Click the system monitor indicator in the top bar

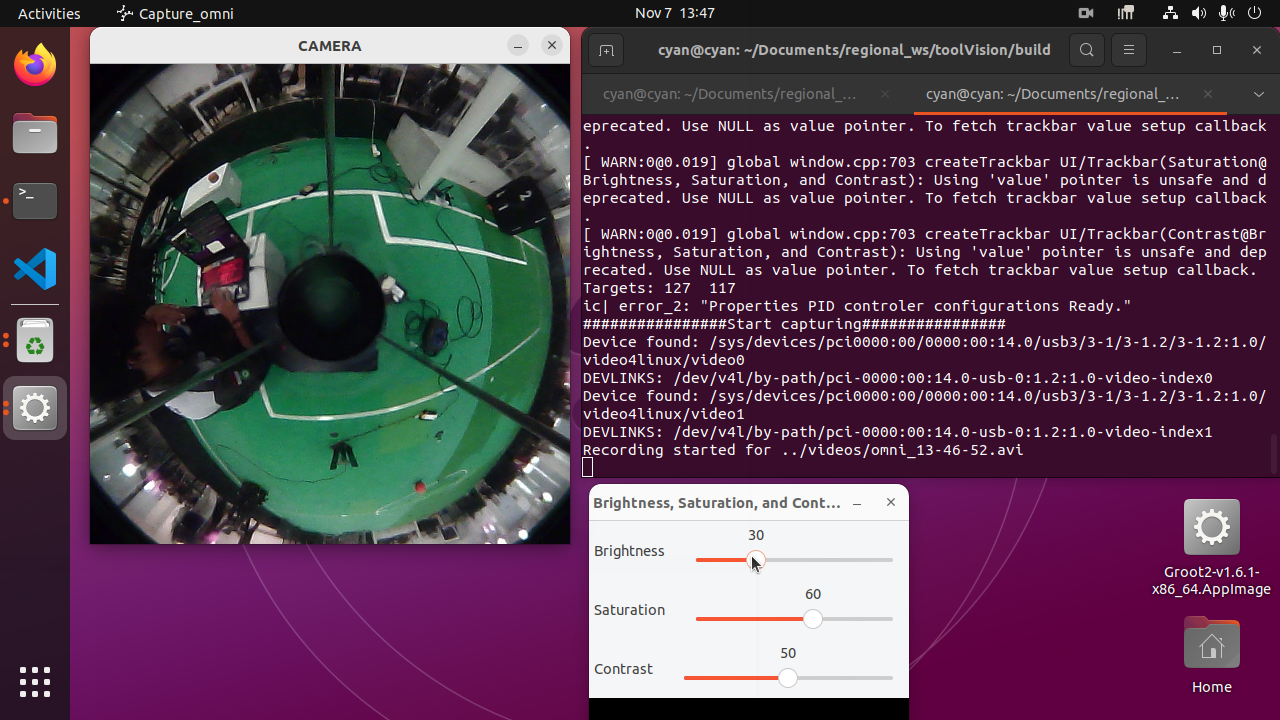(x=1126, y=13)
